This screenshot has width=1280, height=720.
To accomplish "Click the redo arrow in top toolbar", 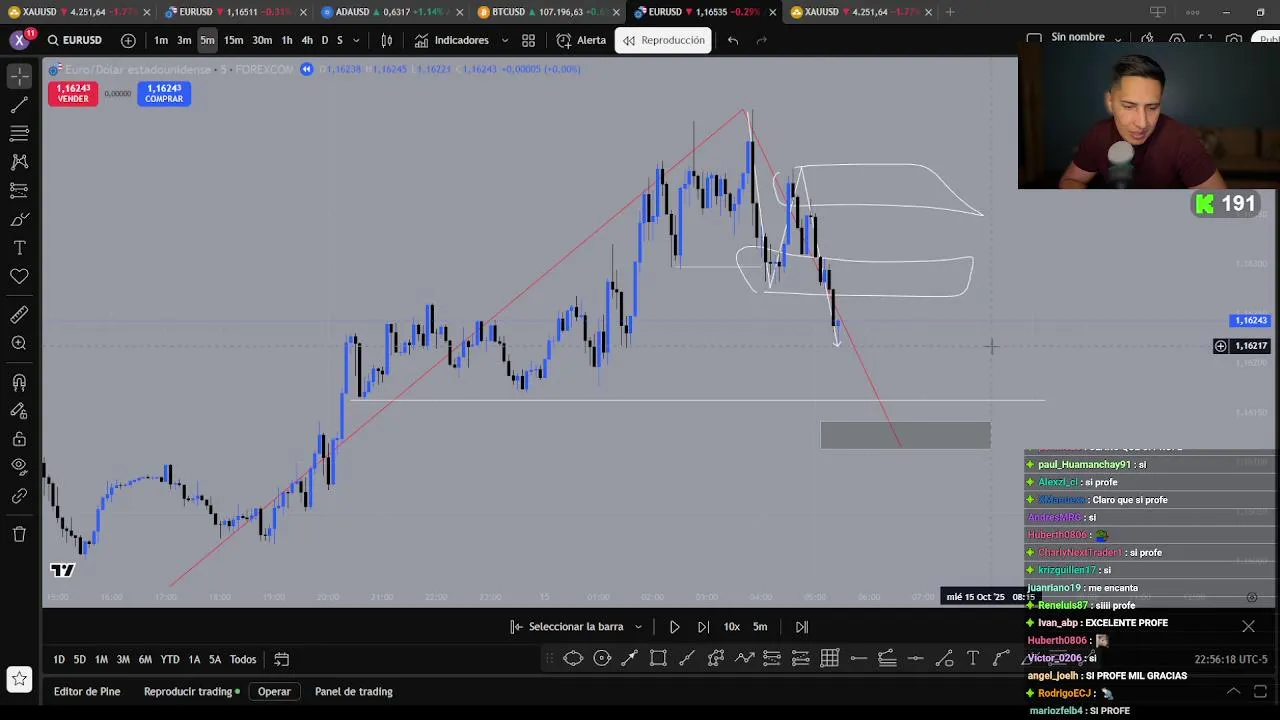I will coord(762,40).
